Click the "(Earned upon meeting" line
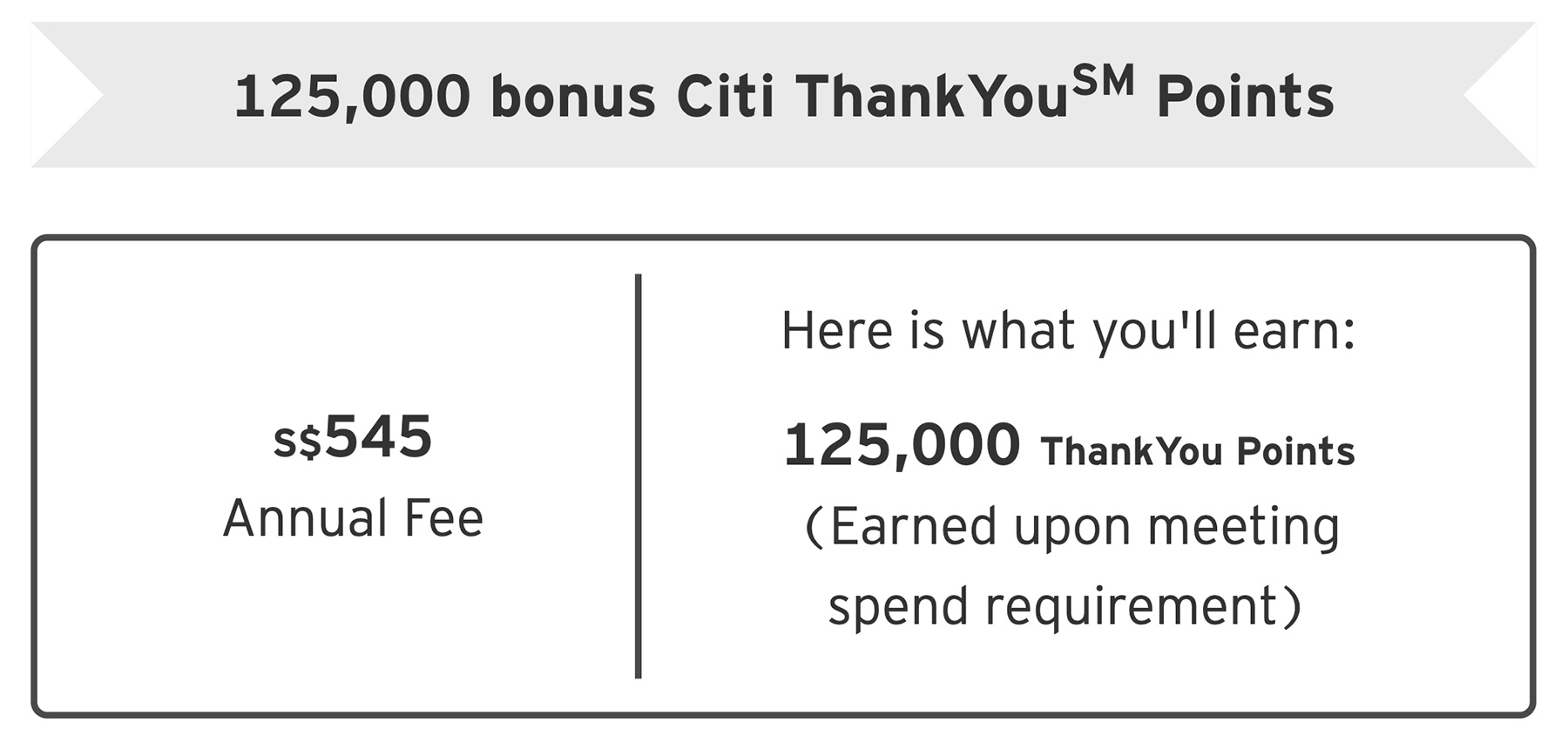1568x756 pixels. [1070, 528]
